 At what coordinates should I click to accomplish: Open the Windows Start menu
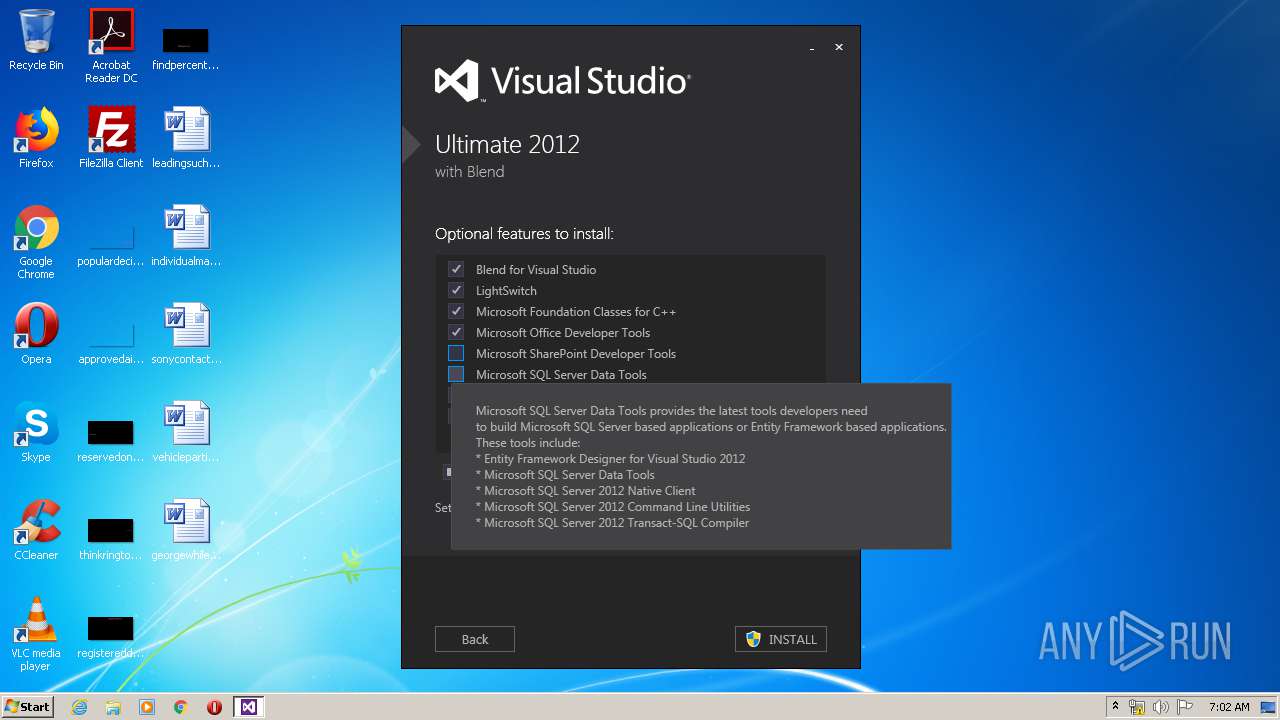click(27, 706)
